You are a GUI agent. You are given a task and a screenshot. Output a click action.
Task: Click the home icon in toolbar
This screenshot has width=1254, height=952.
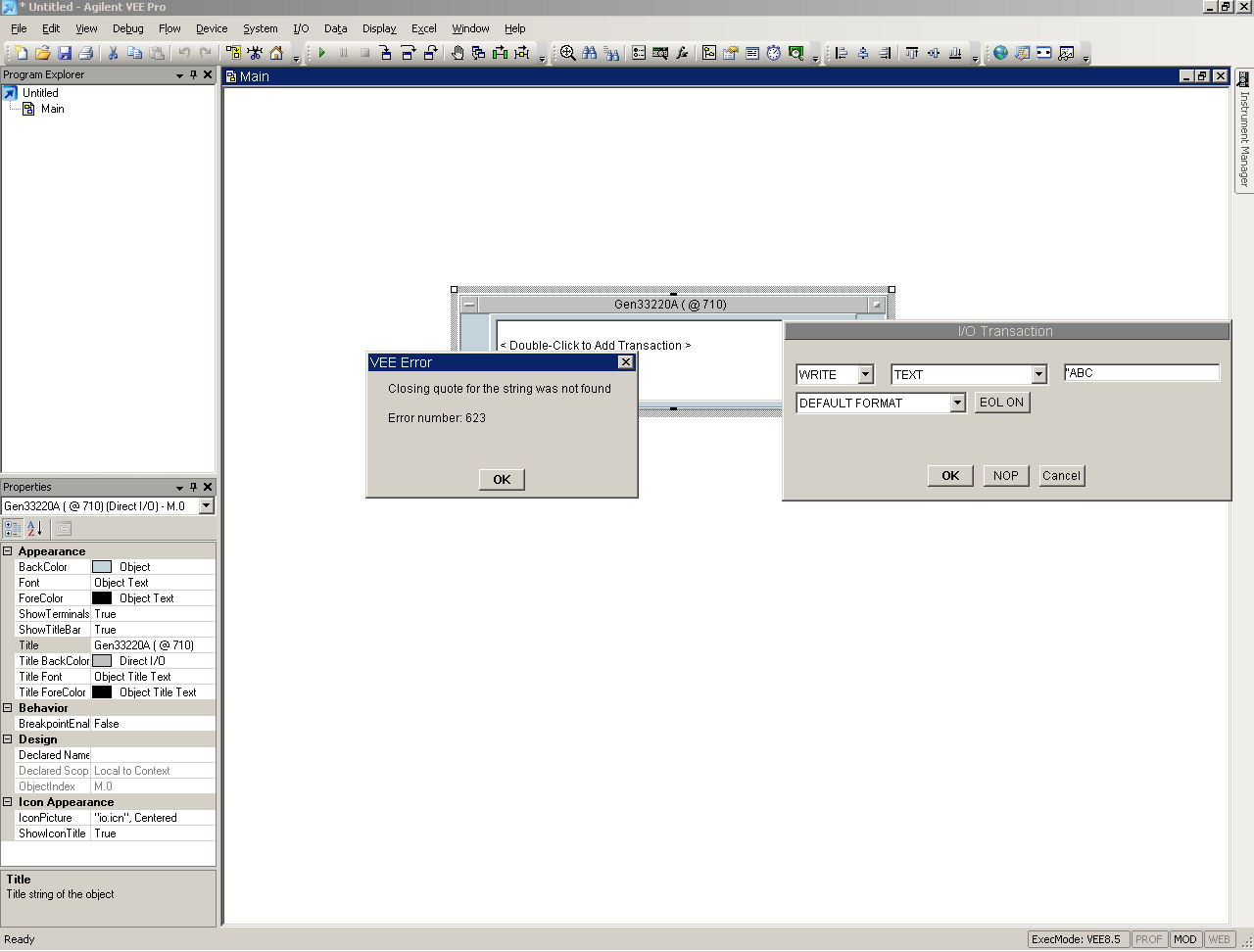pyautogui.click(x=276, y=53)
